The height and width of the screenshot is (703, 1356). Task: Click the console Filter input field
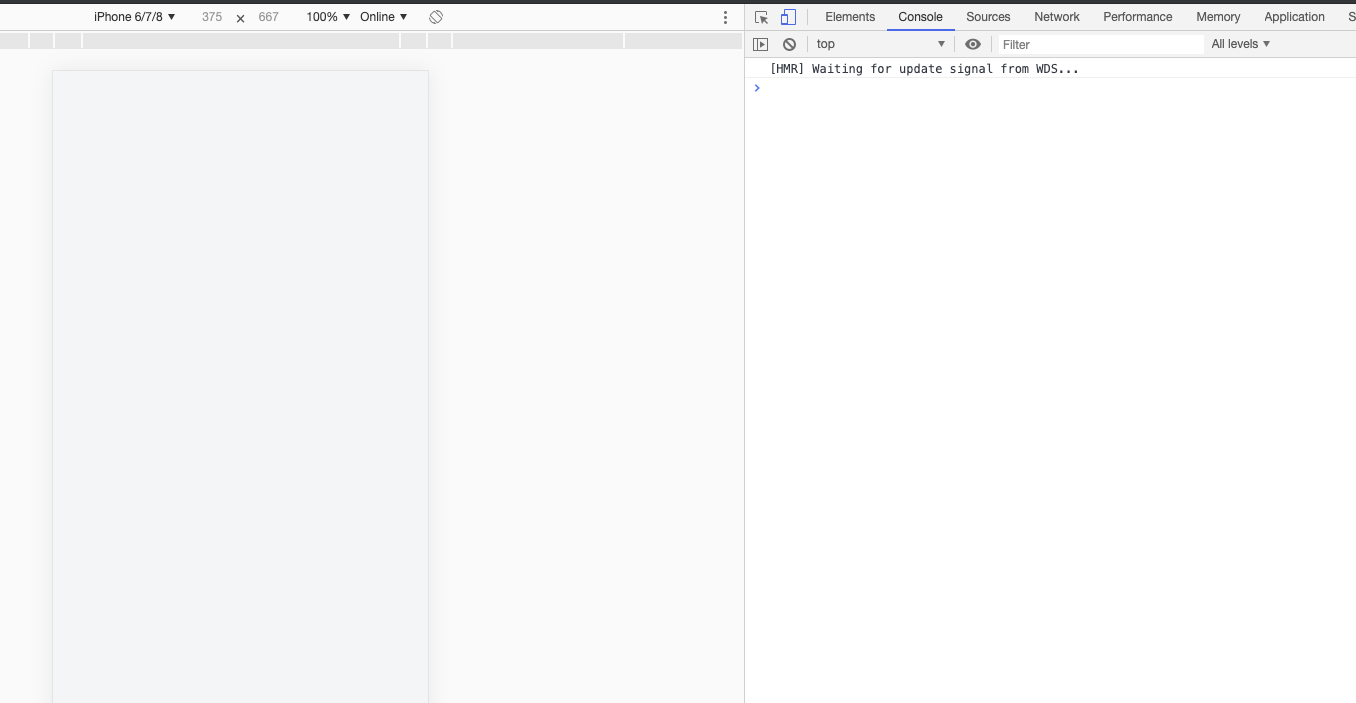pyautogui.click(x=1101, y=44)
